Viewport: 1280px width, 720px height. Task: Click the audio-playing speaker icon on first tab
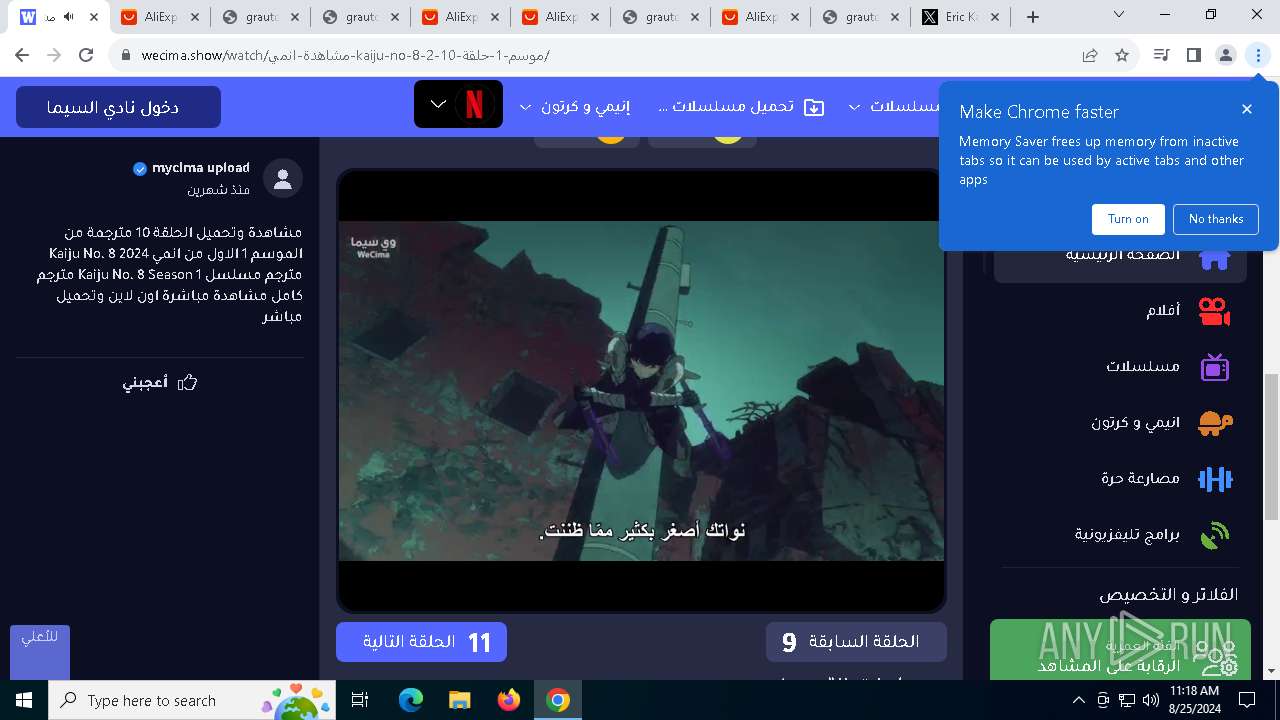(69, 17)
